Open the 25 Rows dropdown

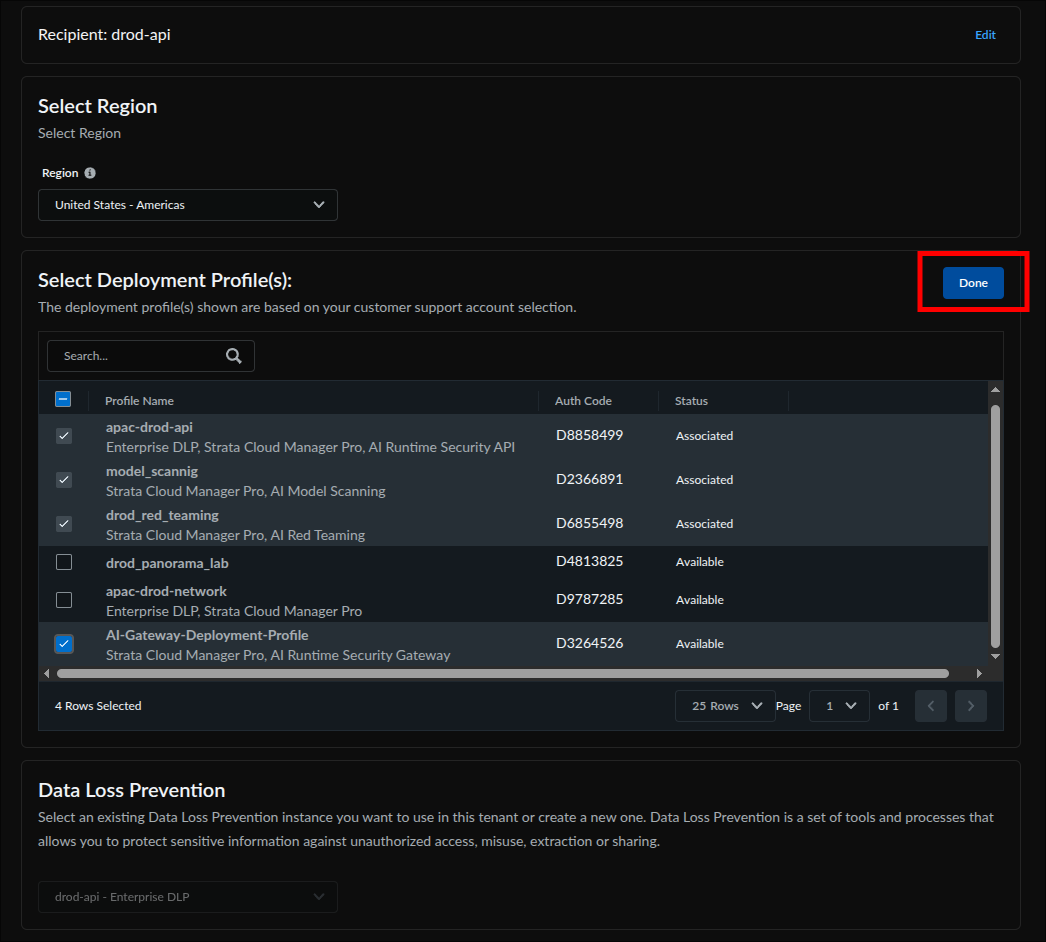[725, 706]
